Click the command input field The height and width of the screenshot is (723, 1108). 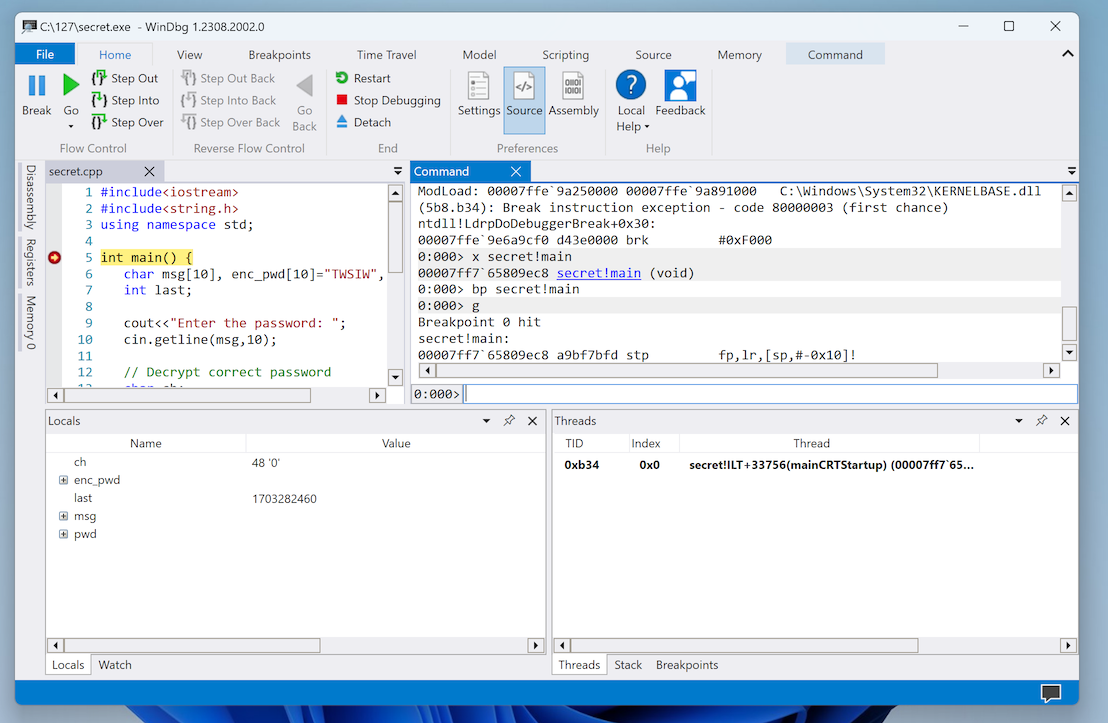pos(770,394)
